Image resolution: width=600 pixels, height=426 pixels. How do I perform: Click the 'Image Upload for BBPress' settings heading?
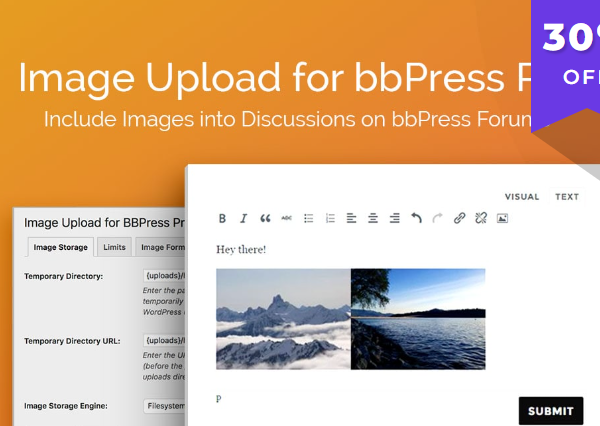104,222
